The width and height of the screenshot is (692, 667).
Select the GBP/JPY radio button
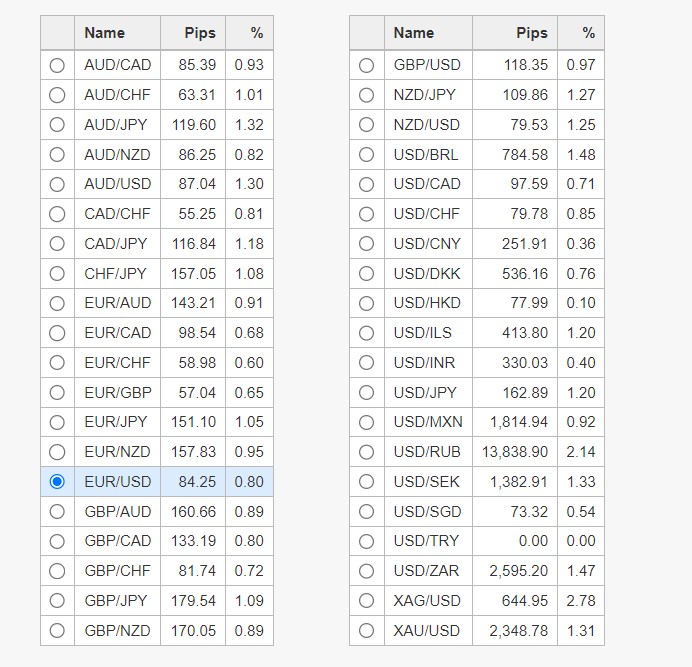57,600
